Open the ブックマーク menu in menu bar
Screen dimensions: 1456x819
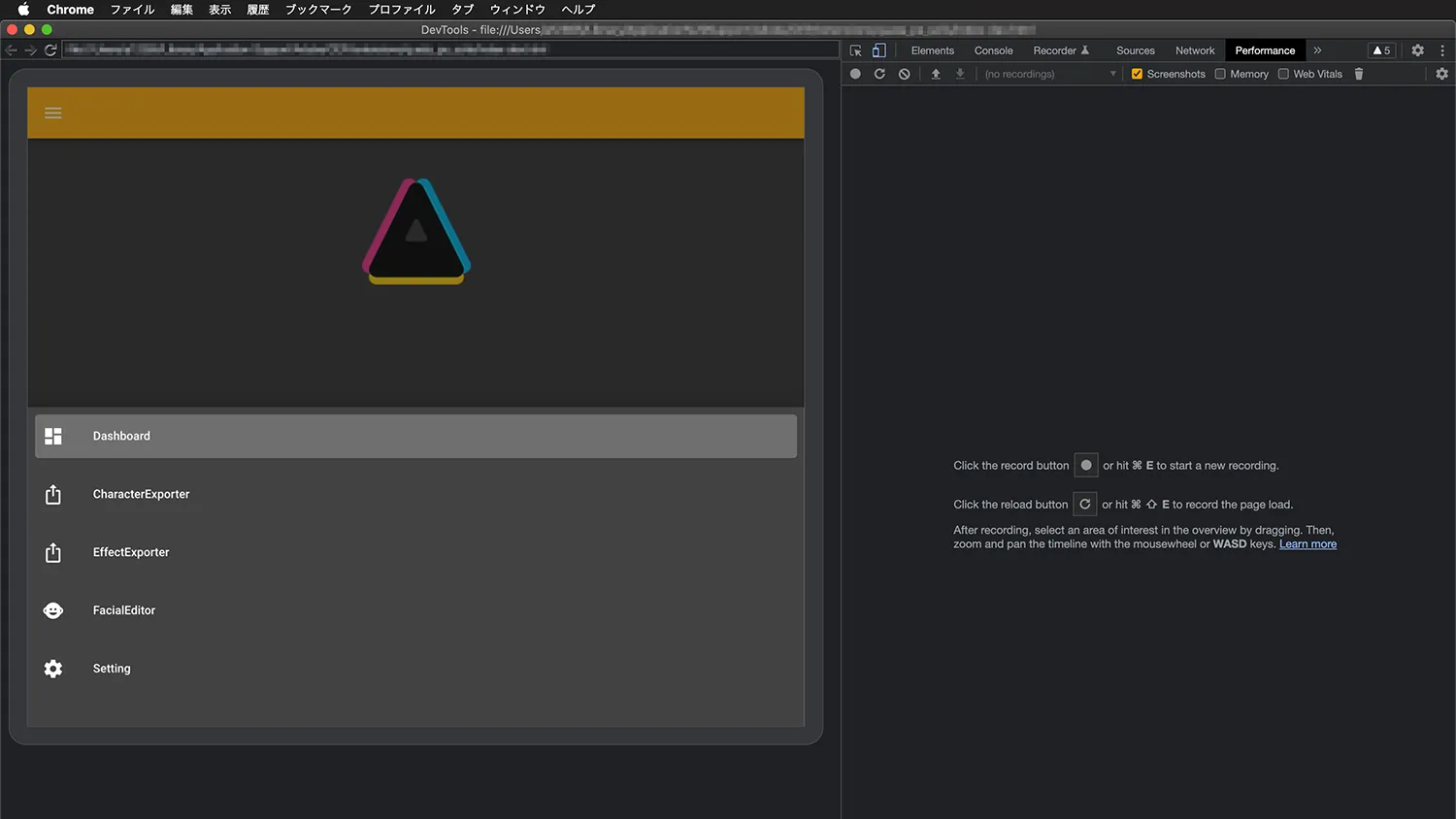pos(317,9)
